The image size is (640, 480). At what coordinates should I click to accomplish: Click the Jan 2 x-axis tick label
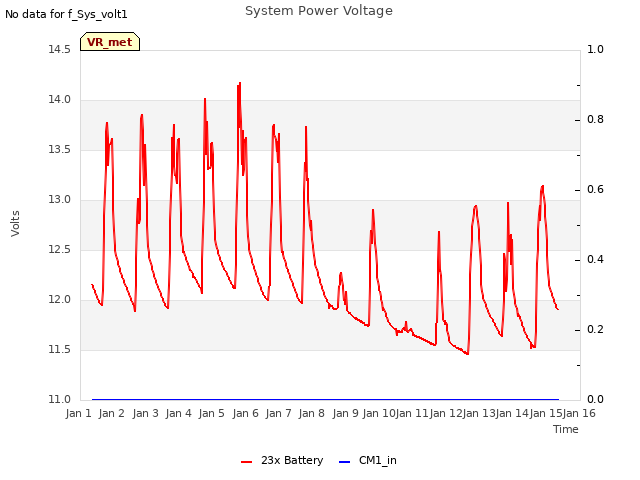111,413
